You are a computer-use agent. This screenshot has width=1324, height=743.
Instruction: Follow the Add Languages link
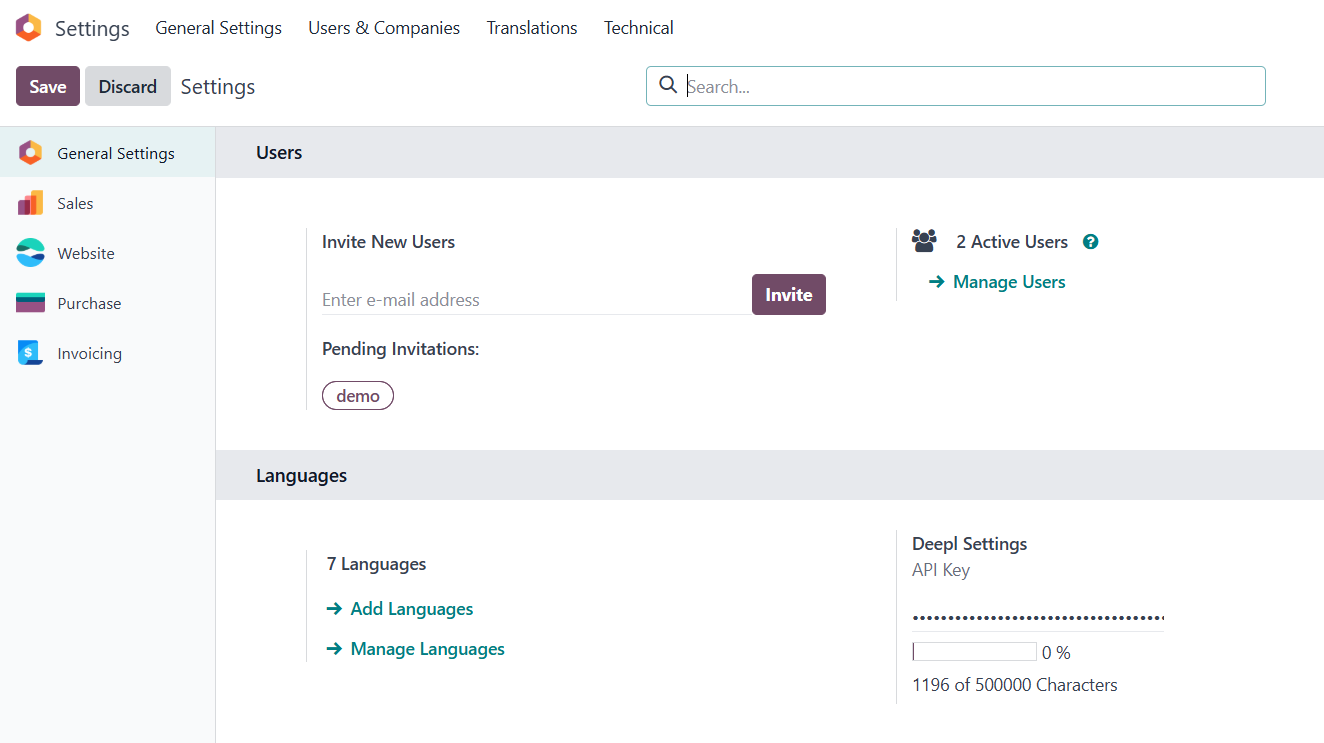(x=411, y=609)
